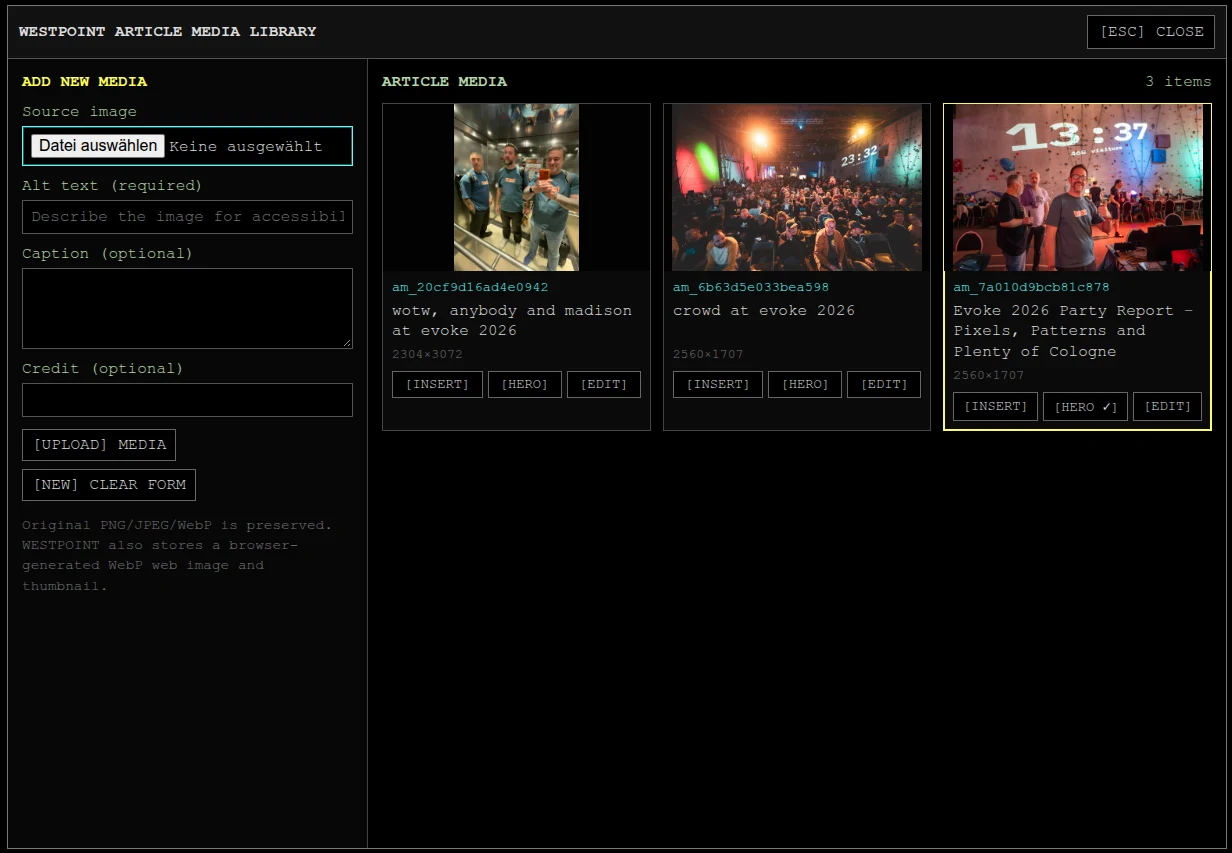Click the '3 items' count text
The width and height of the screenshot is (1232, 853).
tap(1178, 82)
